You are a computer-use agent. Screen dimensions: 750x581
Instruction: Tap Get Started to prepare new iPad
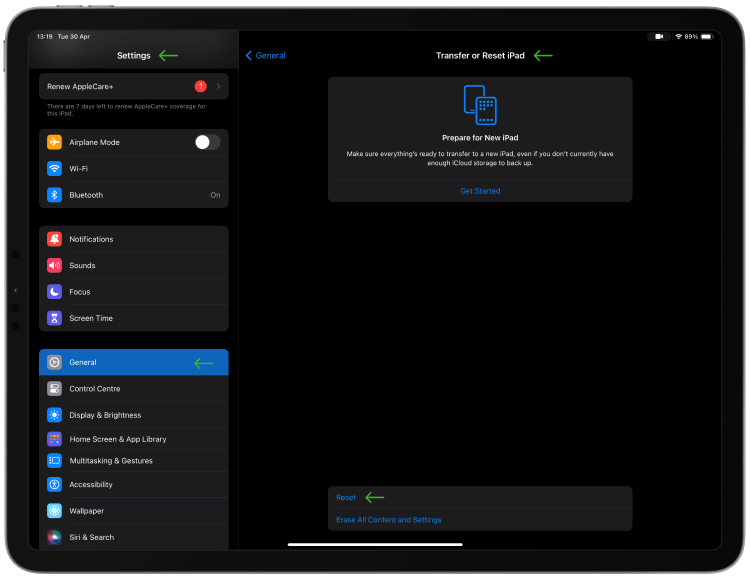tap(480, 191)
